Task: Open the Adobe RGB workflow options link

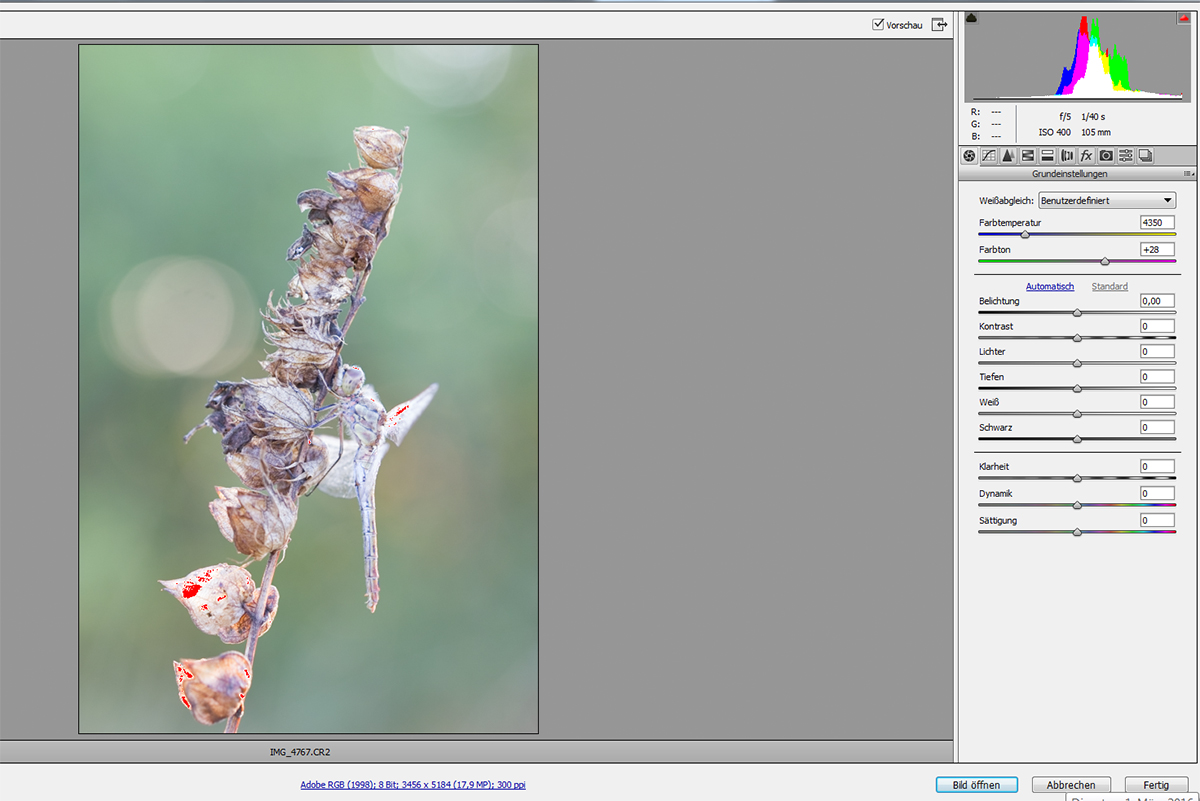Action: point(412,785)
